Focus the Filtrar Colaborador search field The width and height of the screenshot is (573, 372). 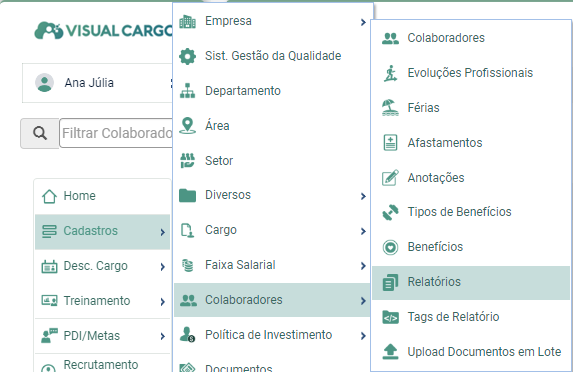116,133
